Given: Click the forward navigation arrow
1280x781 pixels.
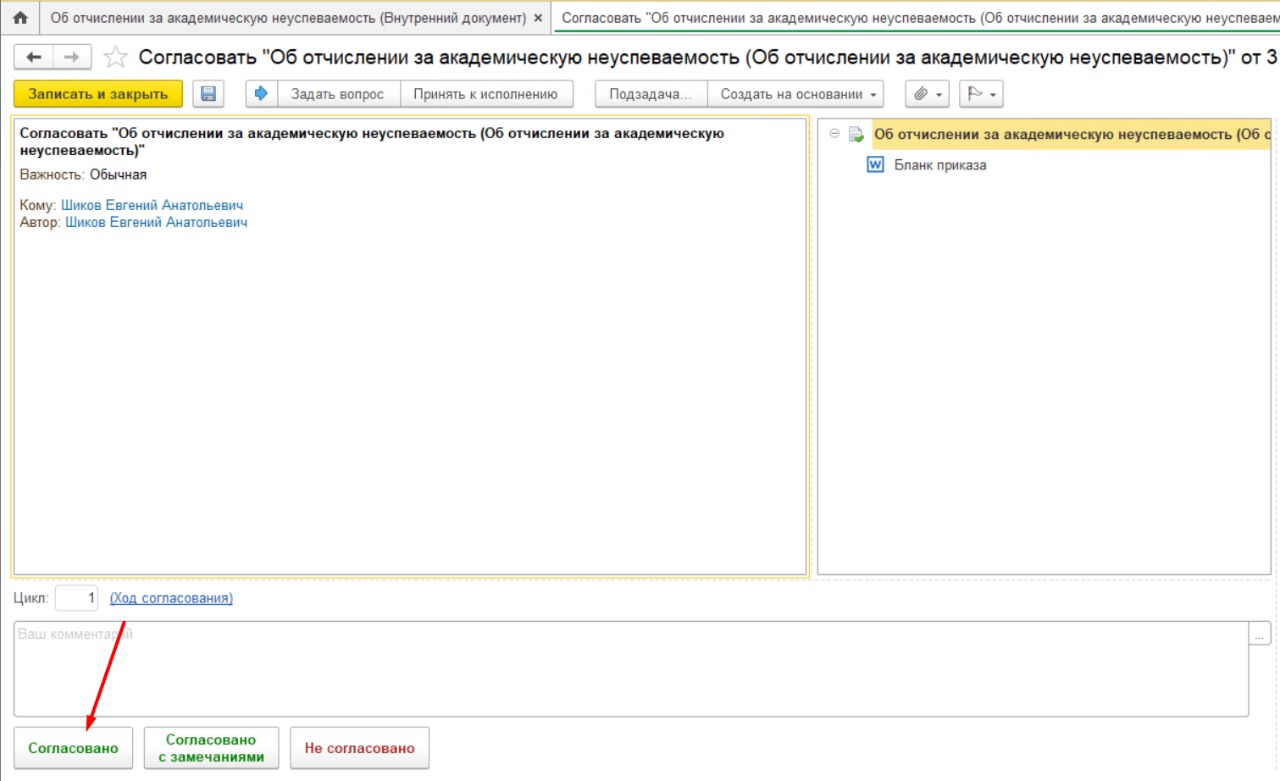Looking at the screenshot, I should [x=71, y=57].
